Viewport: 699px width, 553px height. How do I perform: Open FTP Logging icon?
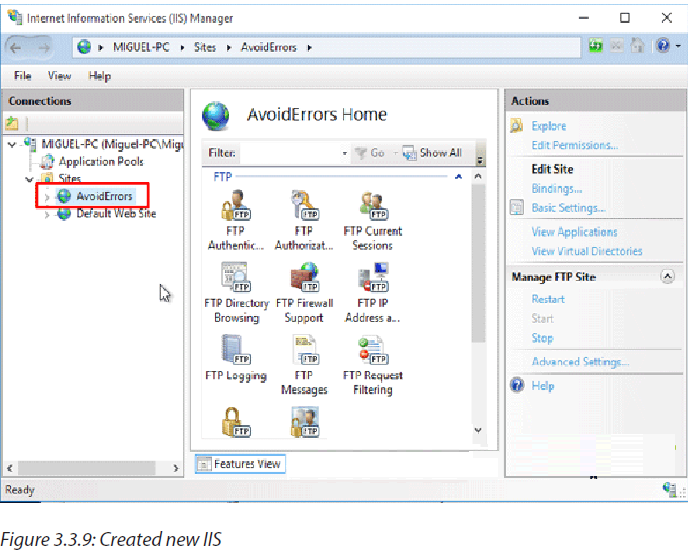[236, 359]
